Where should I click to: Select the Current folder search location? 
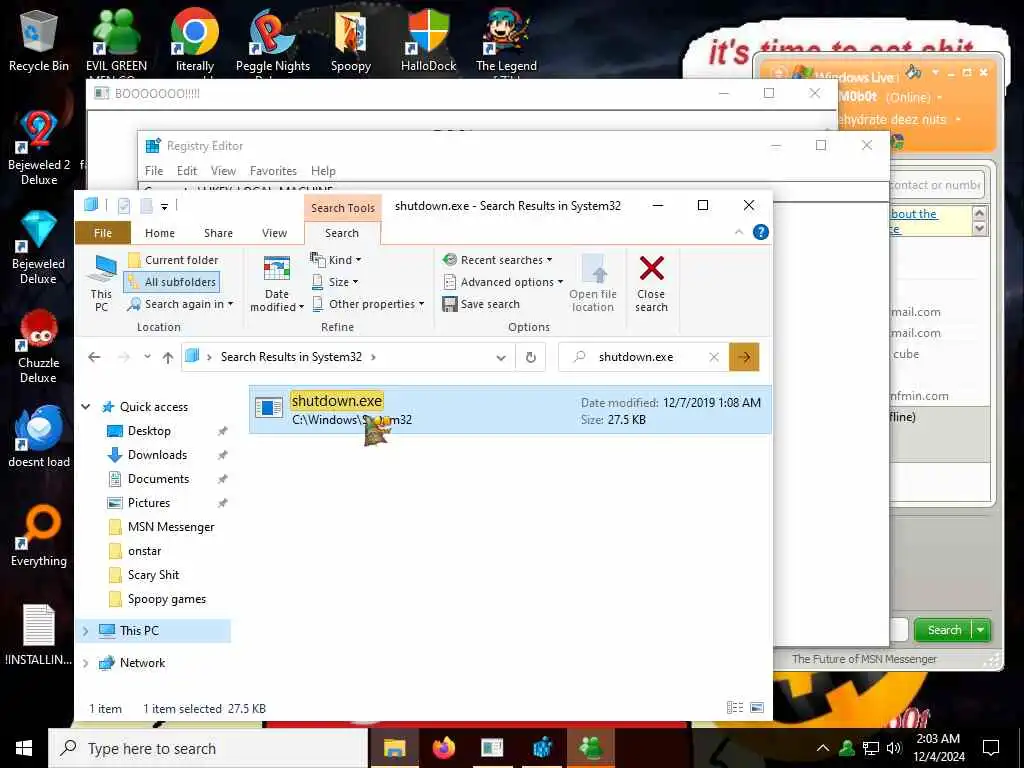[x=173, y=260]
